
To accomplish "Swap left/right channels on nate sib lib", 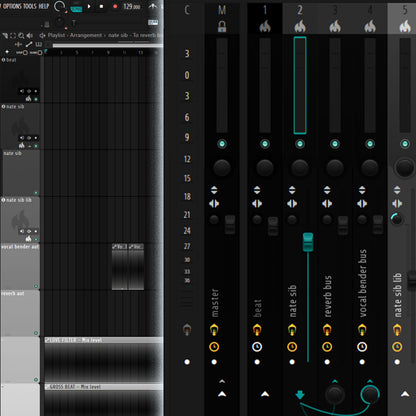I will coord(397,203).
